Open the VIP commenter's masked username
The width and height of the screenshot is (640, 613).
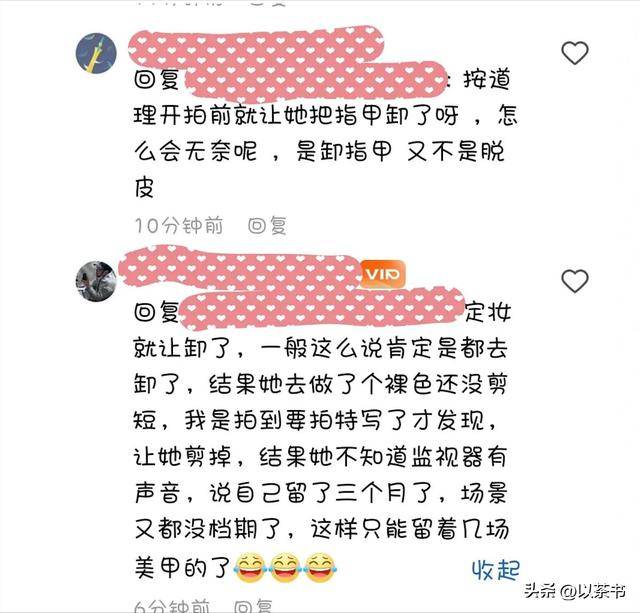point(240,268)
